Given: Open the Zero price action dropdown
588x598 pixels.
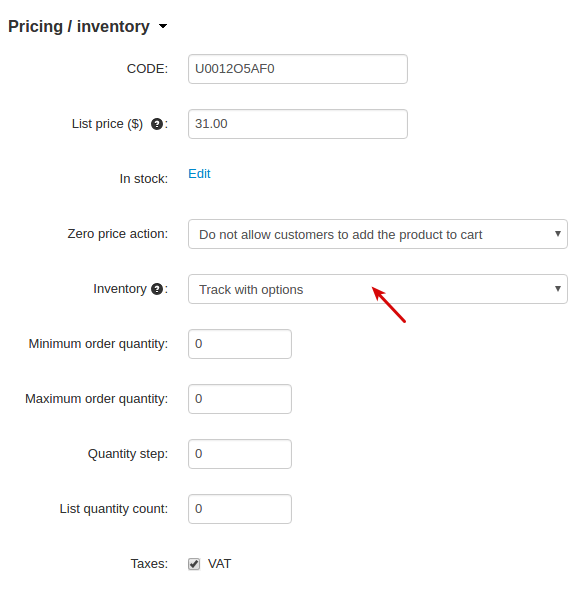Looking at the screenshot, I should tap(378, 234).
